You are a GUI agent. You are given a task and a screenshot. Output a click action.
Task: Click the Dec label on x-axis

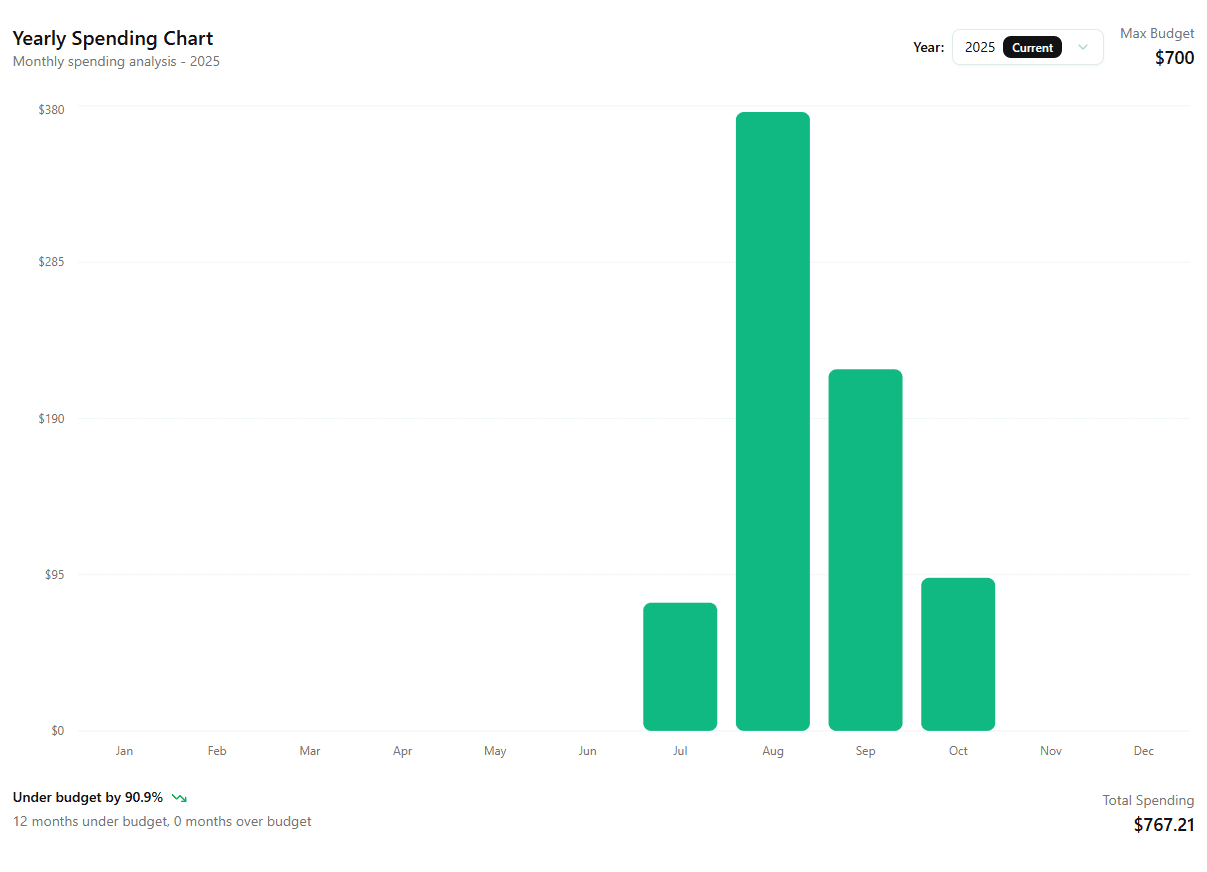coord(1143,751)
